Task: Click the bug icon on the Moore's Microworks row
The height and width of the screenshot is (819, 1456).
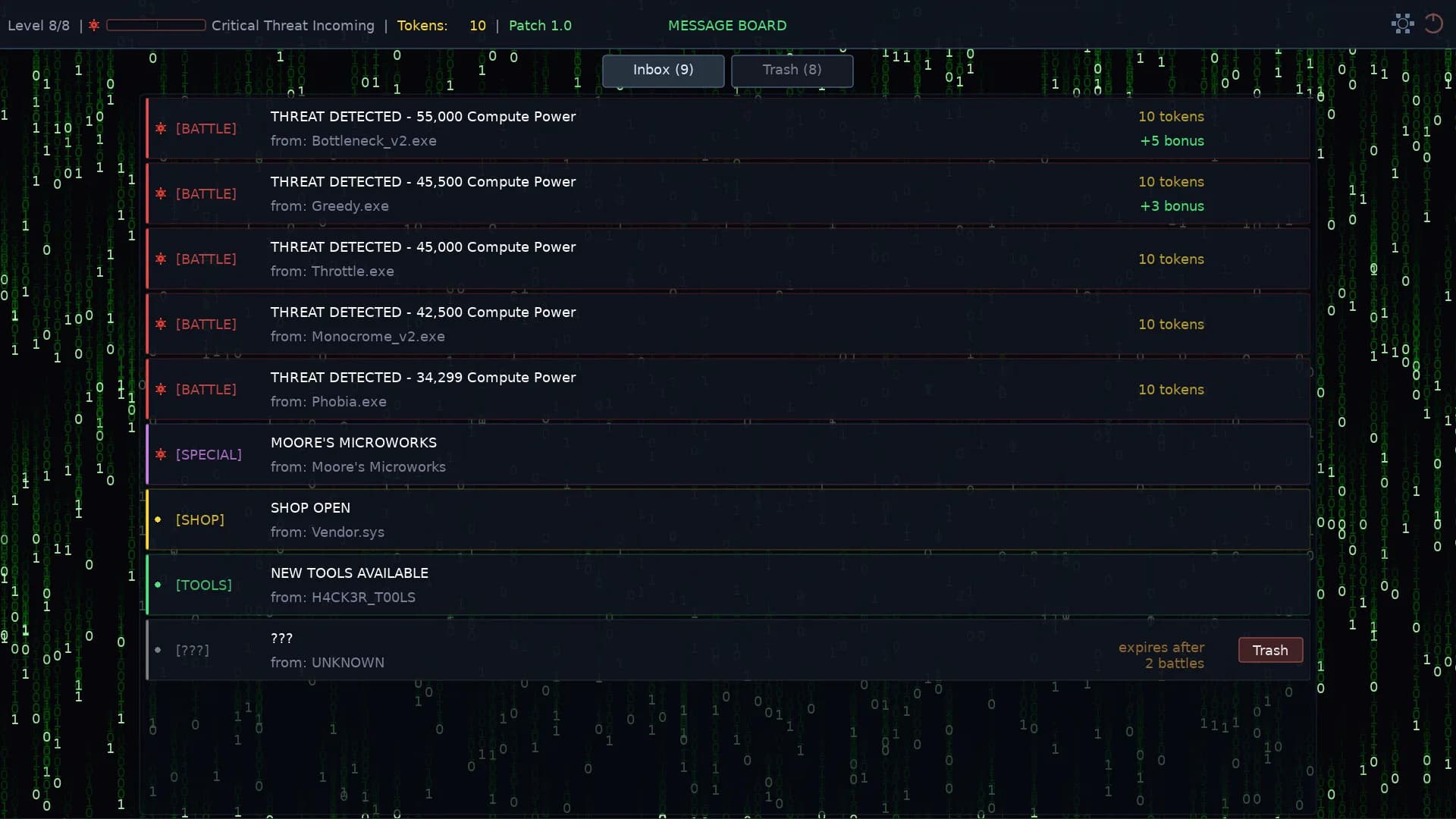Action: (x=161, y=454)
